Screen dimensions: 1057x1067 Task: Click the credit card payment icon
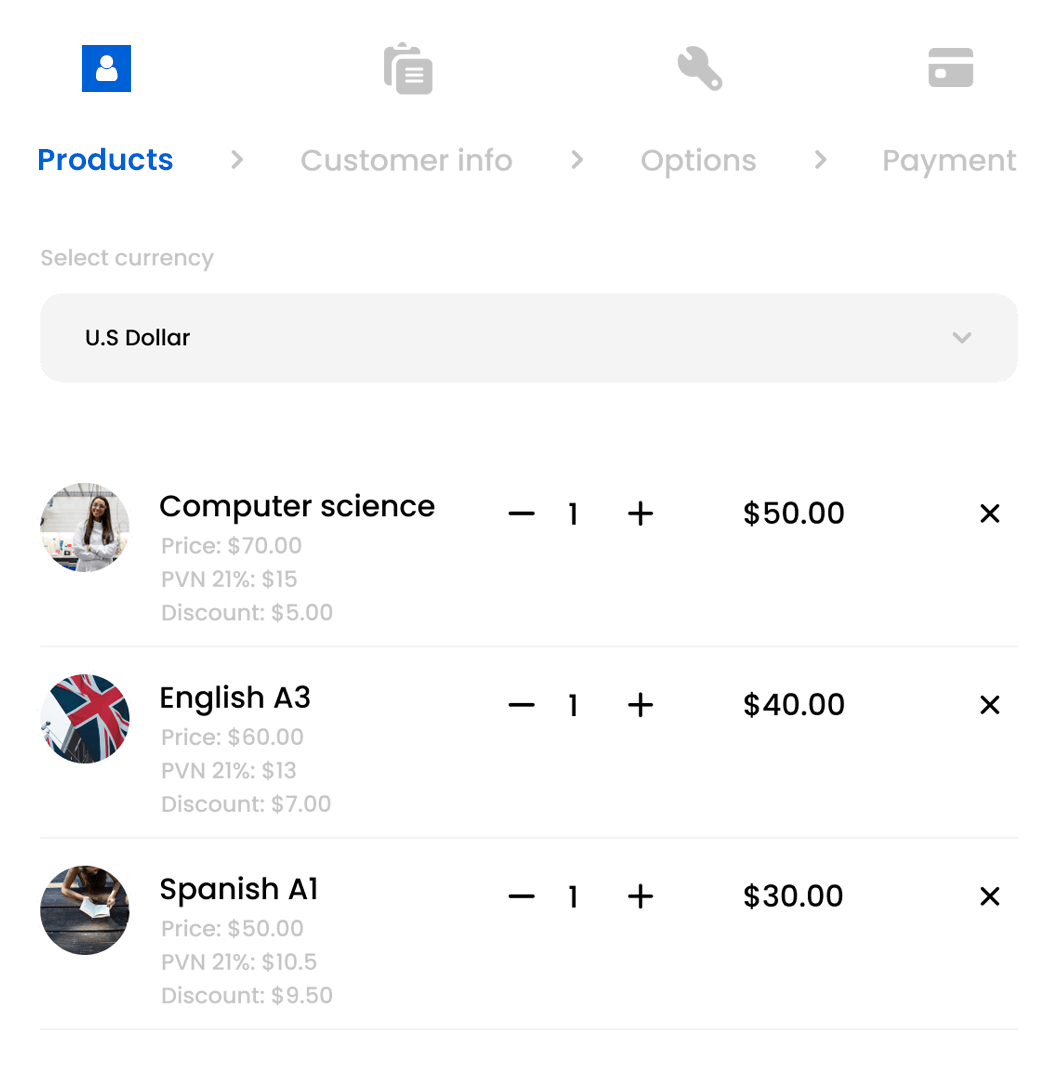(x=950, y=68)
